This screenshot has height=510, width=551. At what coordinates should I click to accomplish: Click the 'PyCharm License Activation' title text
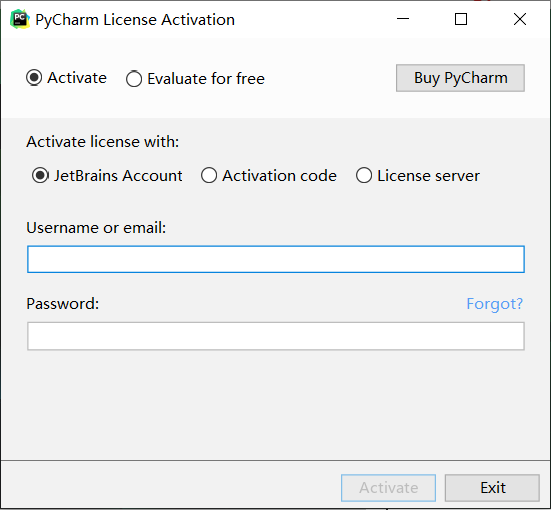coord(135,20)
